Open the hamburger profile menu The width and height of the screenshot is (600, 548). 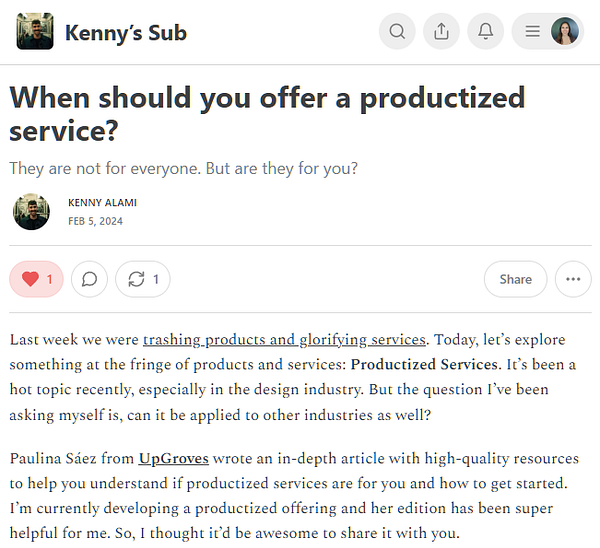point(533,32)
